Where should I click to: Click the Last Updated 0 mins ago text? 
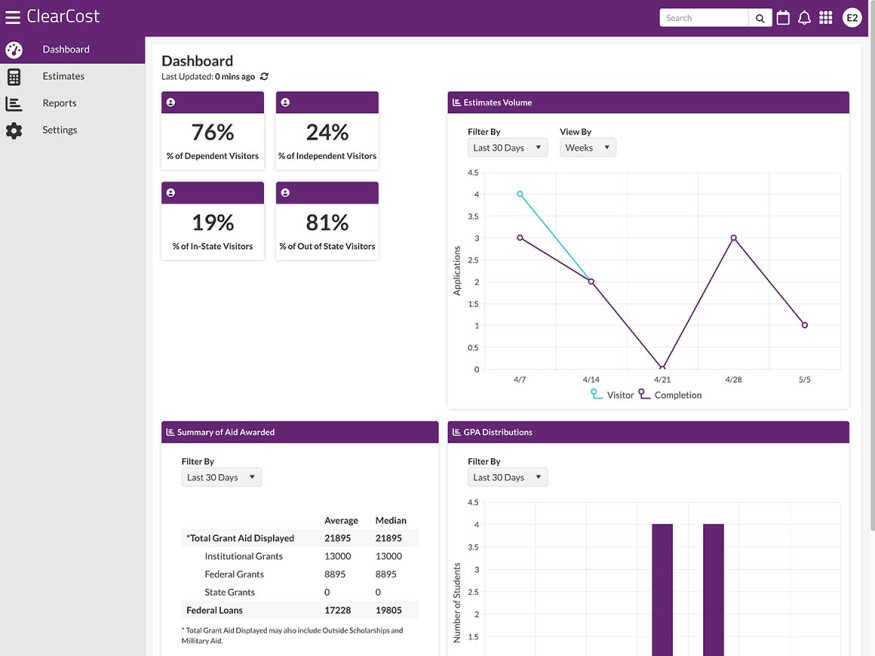pyautogui.click(x=208, y=76)
